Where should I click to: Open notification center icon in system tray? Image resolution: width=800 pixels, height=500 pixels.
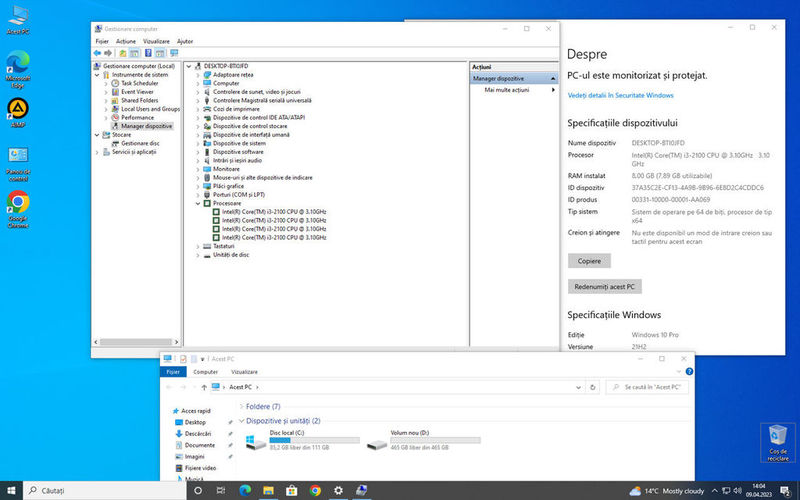(x=786, y=490)
